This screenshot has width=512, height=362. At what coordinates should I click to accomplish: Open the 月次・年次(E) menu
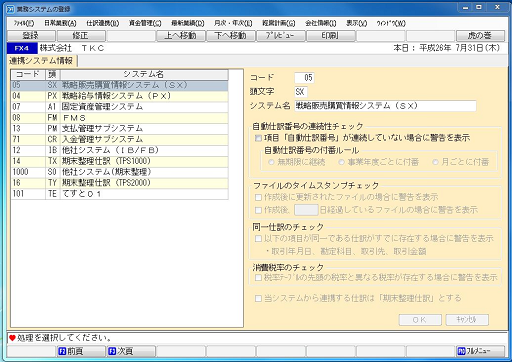coord(233,23)
